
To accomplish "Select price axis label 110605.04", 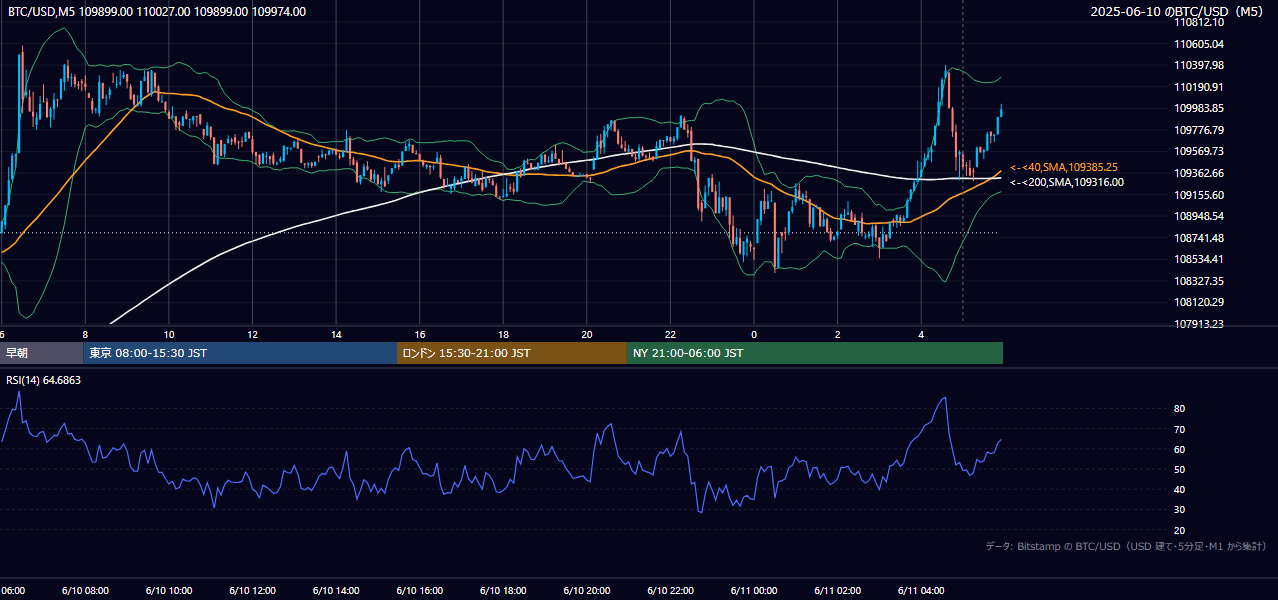I will (1199, 44).
